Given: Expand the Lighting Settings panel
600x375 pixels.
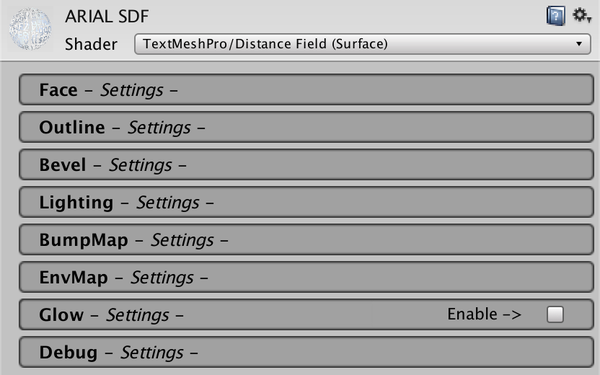Looking at the screenshot, I should pyautogui.click(x=306, y=202).
